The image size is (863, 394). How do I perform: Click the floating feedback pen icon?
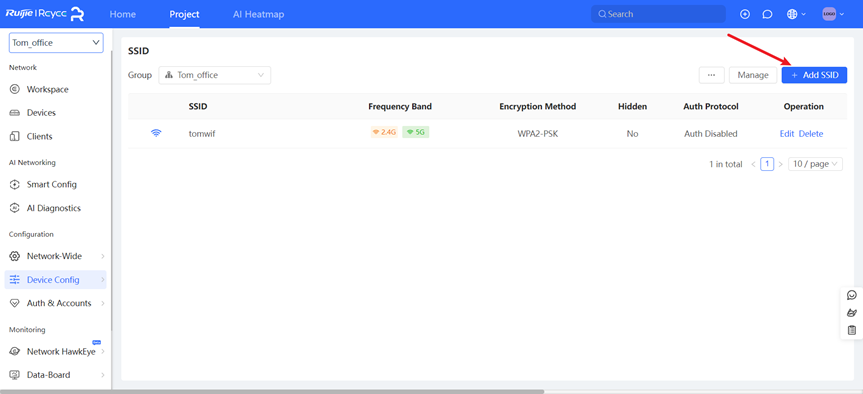point(852,313)
